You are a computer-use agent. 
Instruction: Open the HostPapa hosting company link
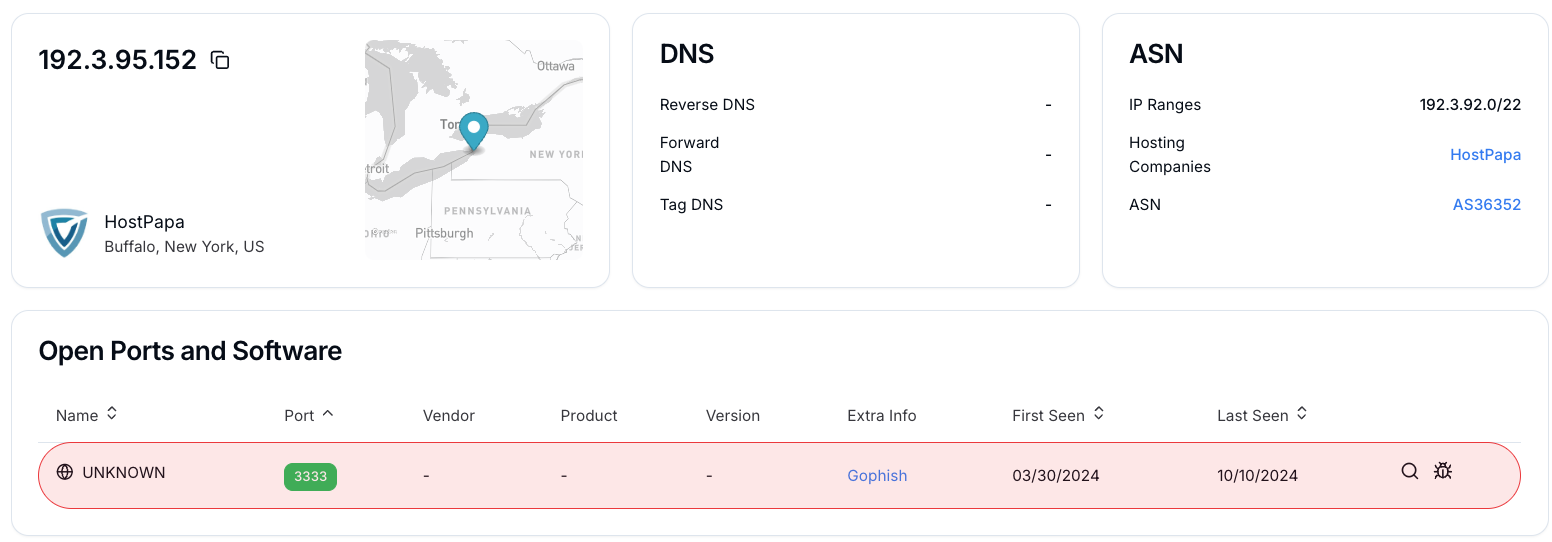[1485, 155]
